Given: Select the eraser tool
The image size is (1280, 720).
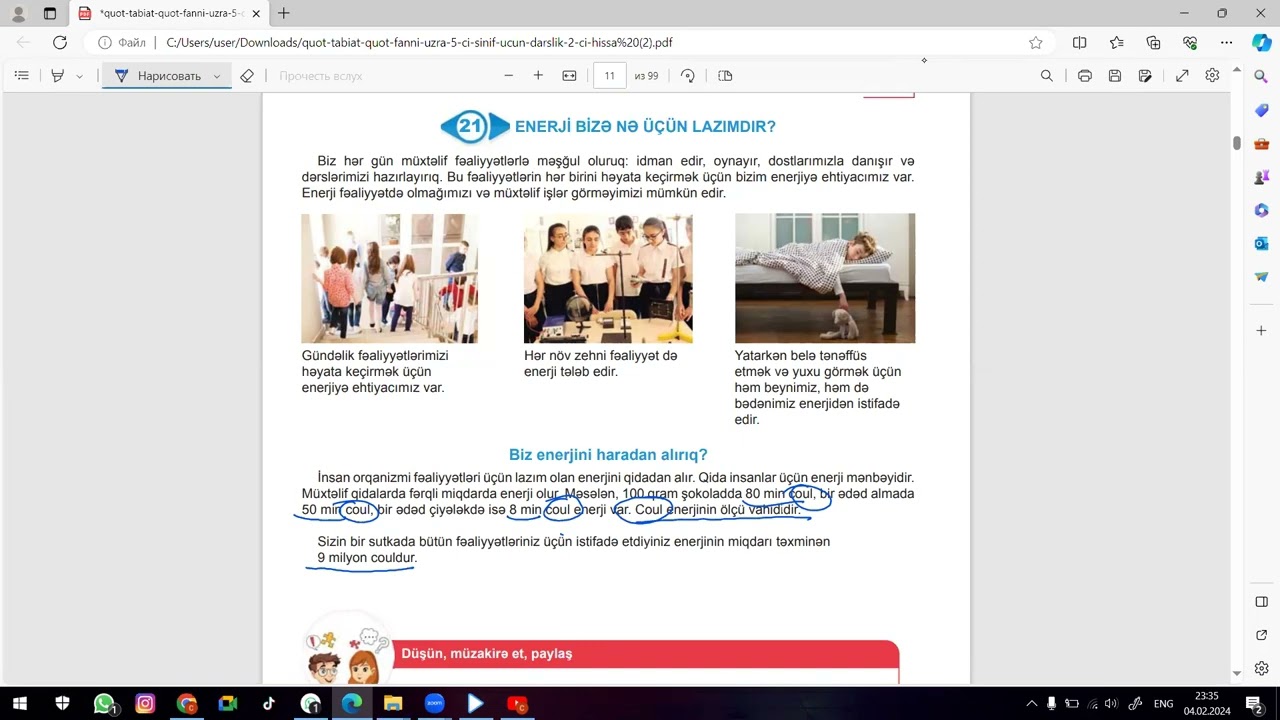Looking at the screenshot, I should point(247,76).
